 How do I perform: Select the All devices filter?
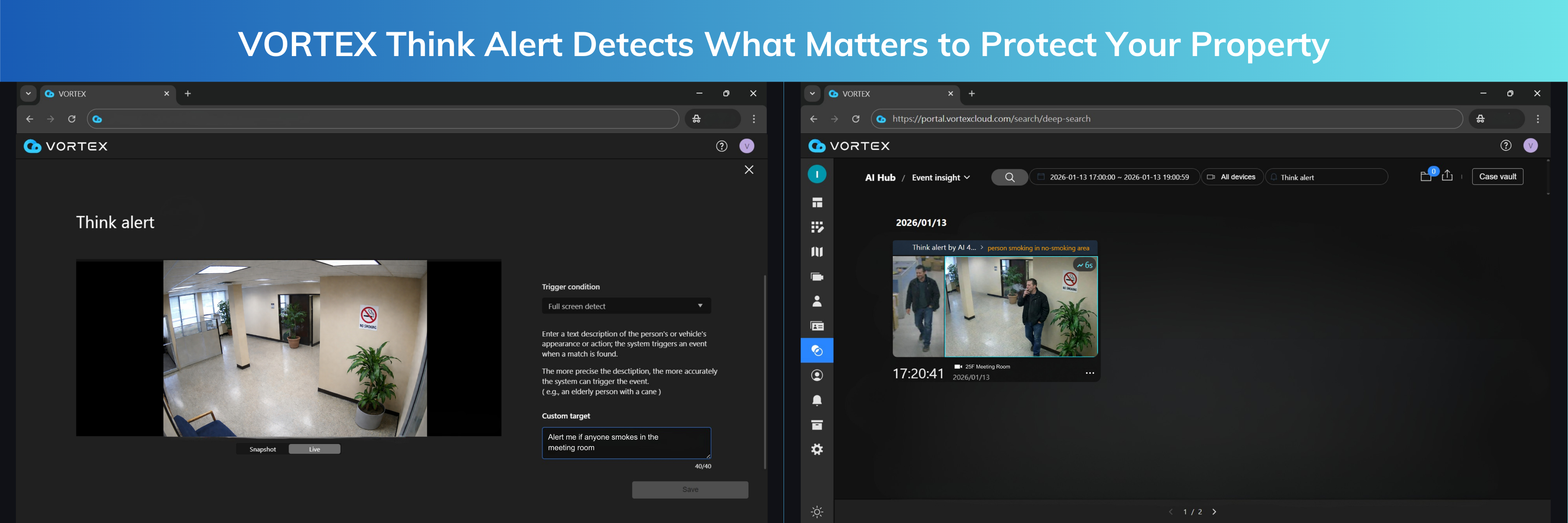coord(1232,177)
